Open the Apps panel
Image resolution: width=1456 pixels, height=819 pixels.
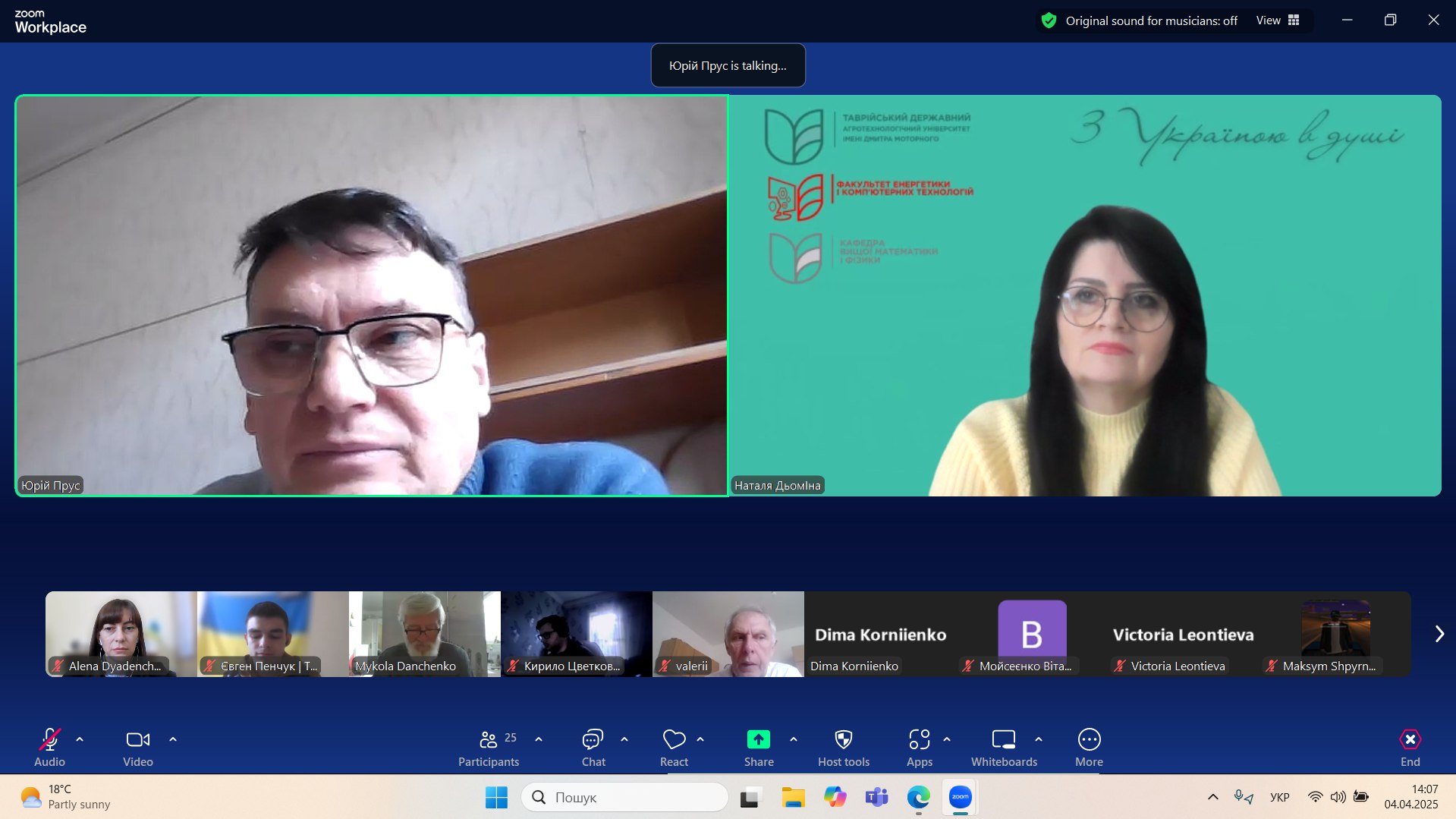pyautogui.click(x=920, y=748)
